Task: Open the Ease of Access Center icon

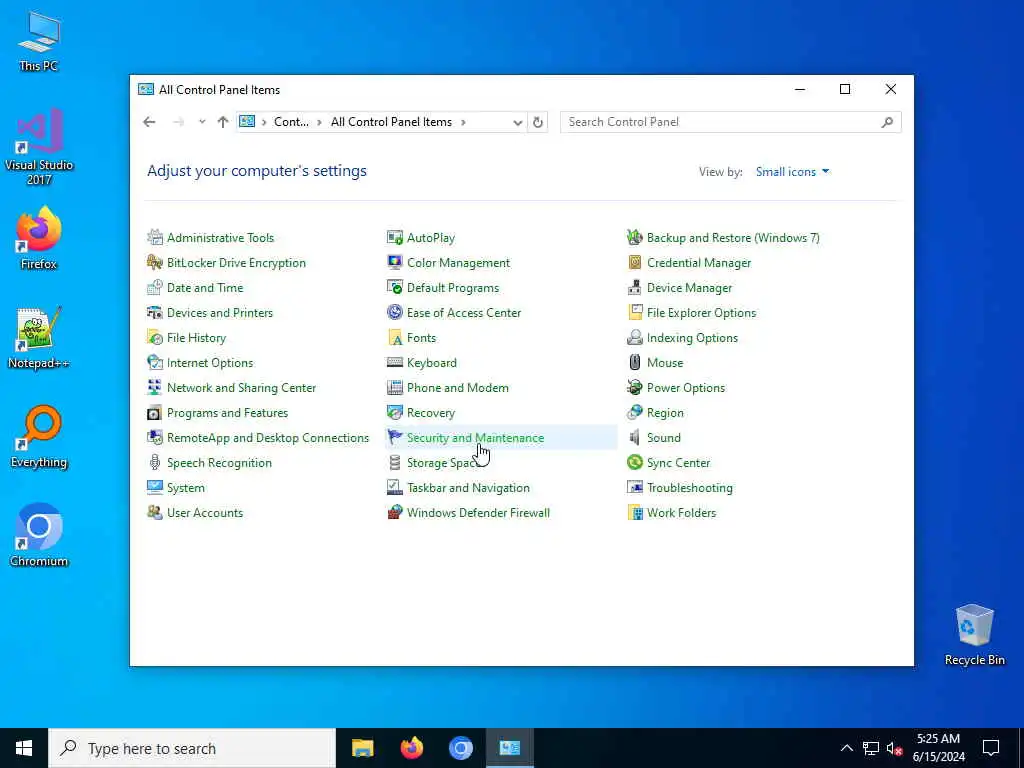Action: [394, 313]
